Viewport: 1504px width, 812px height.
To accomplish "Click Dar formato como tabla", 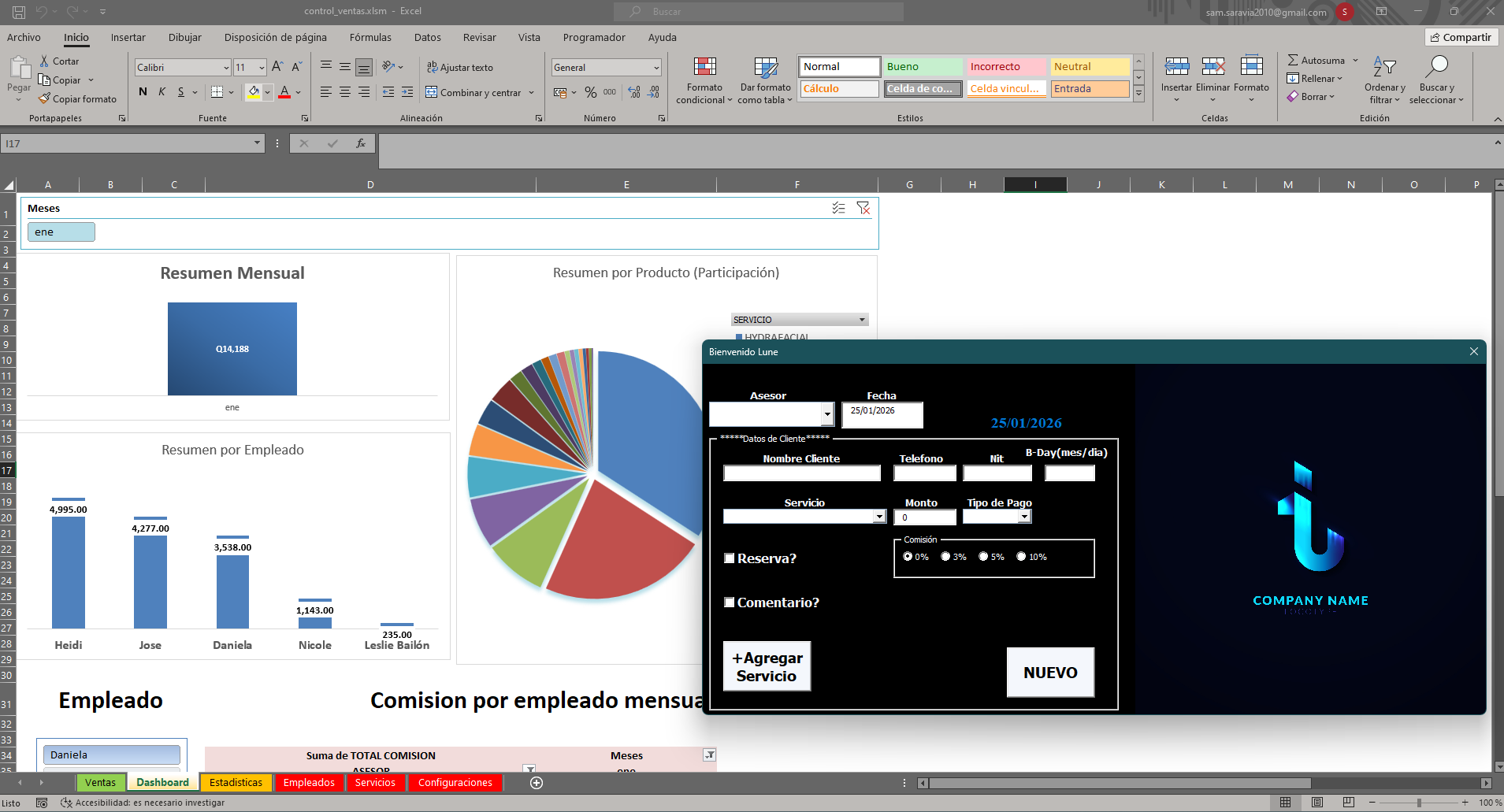I will tap(765, 81).
